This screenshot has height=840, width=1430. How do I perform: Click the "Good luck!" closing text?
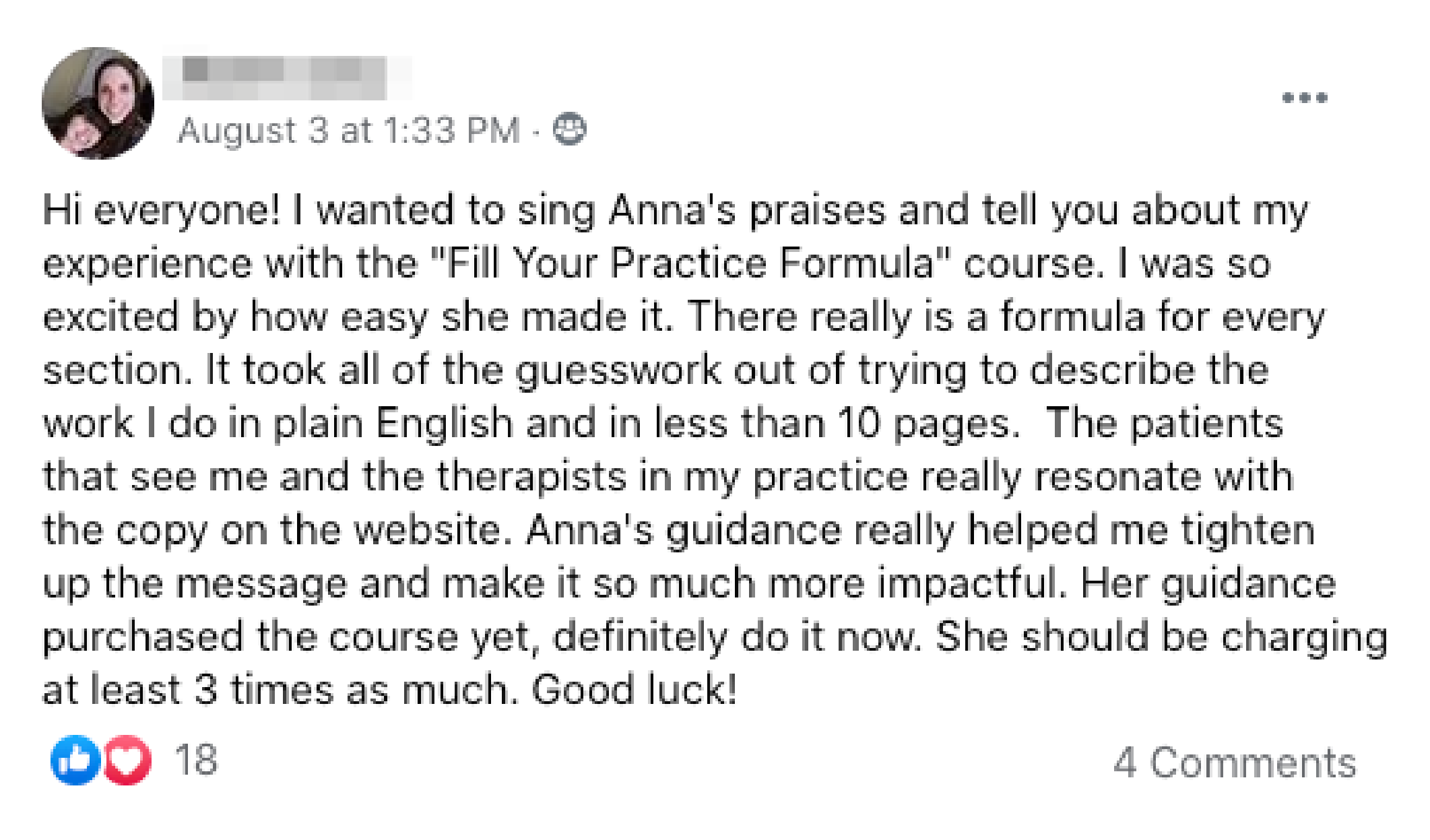pyautogui.click(x=635, y=690)
